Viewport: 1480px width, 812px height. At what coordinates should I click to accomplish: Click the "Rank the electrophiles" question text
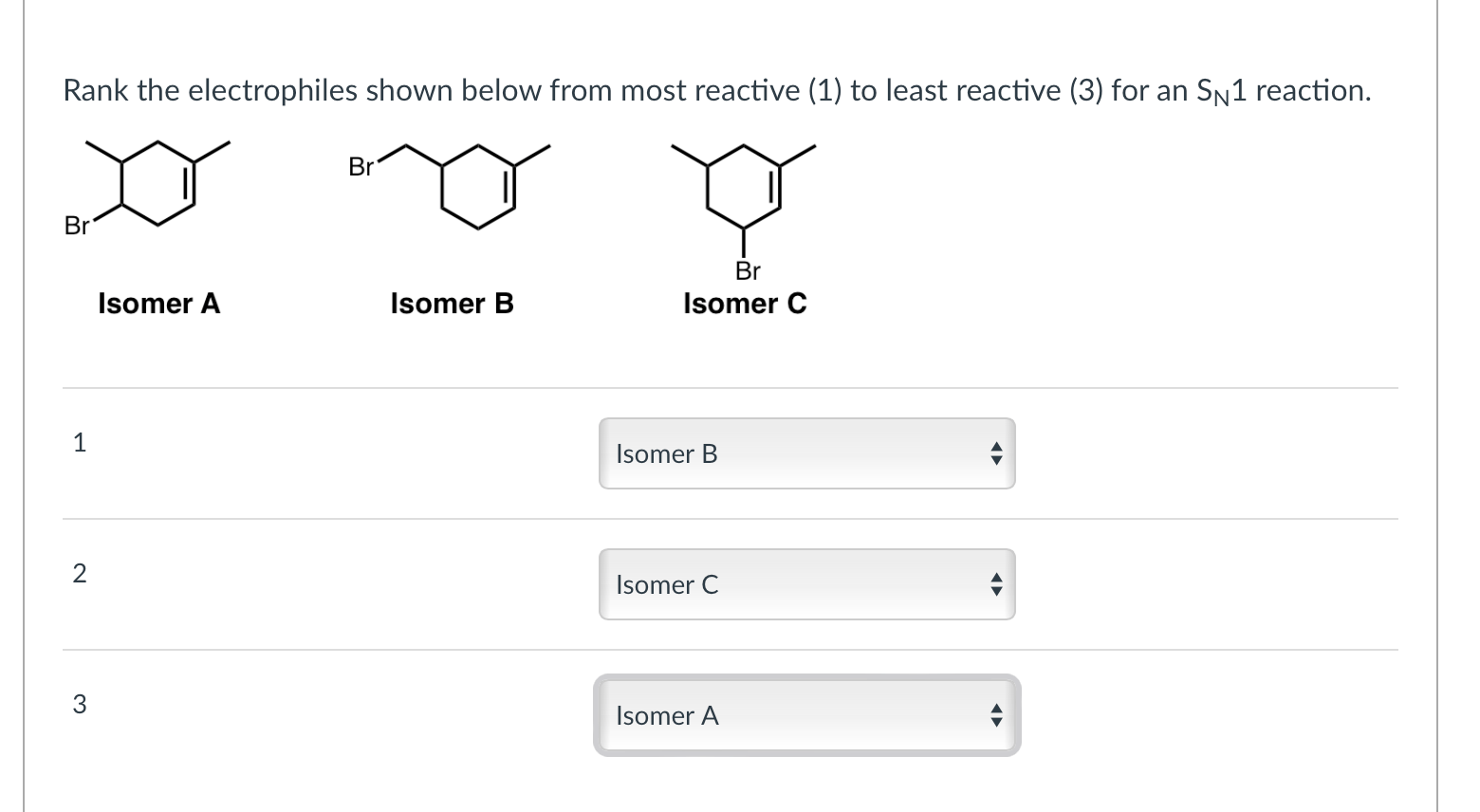(x=379, y=91)
